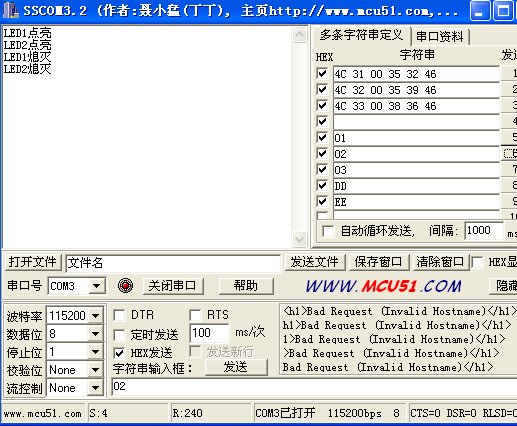
Task: Click send button 5 beside the 01 string
Action: click(x=509, y=137)
